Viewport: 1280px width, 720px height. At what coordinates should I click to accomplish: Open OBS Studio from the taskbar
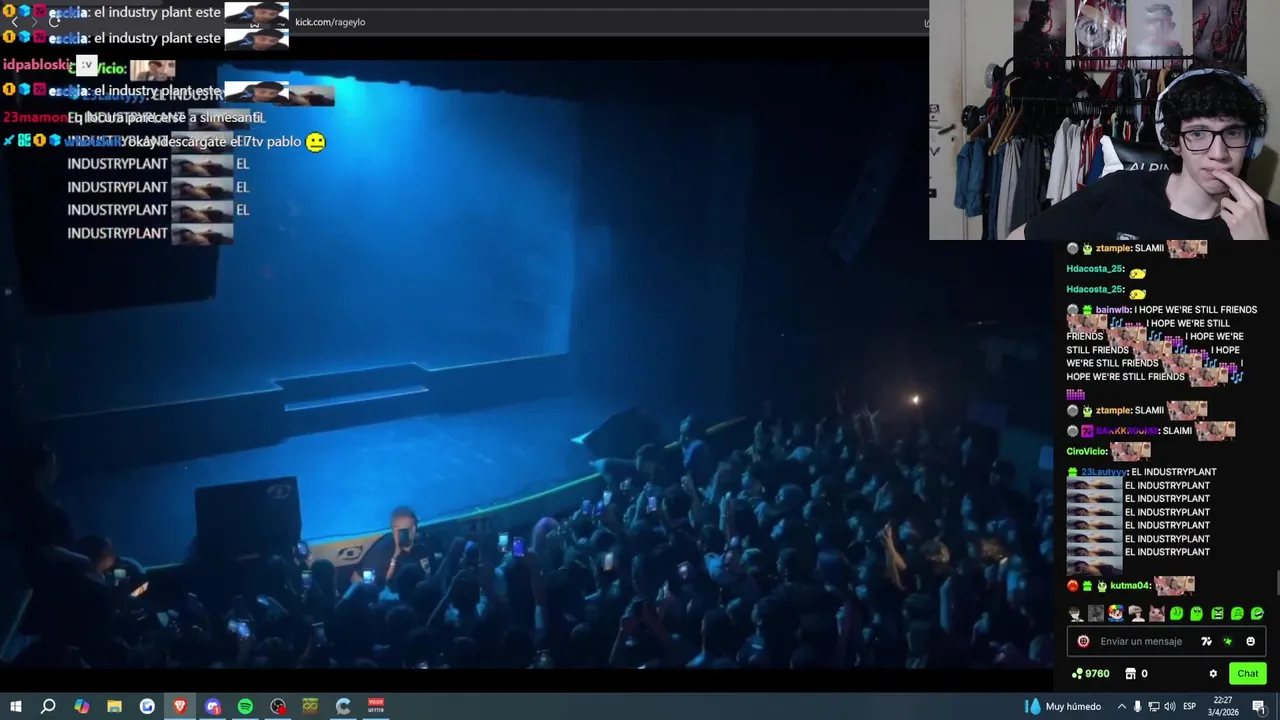click(x=278, y=706)
